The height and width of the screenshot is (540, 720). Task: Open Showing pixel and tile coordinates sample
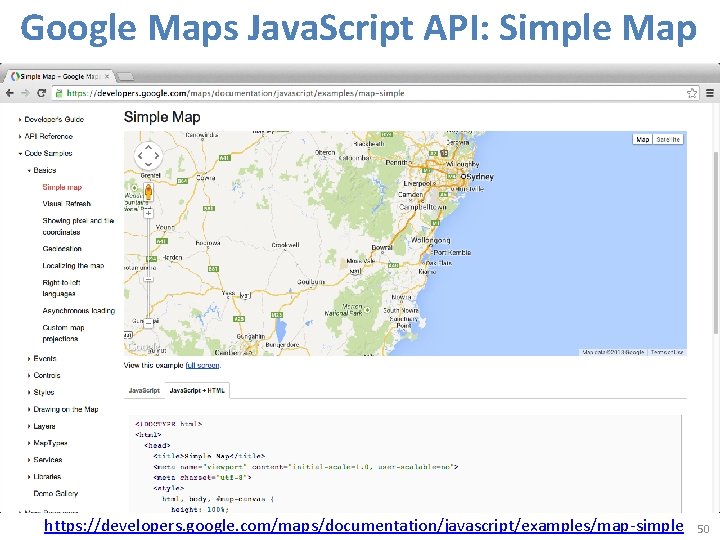point(78,226)
